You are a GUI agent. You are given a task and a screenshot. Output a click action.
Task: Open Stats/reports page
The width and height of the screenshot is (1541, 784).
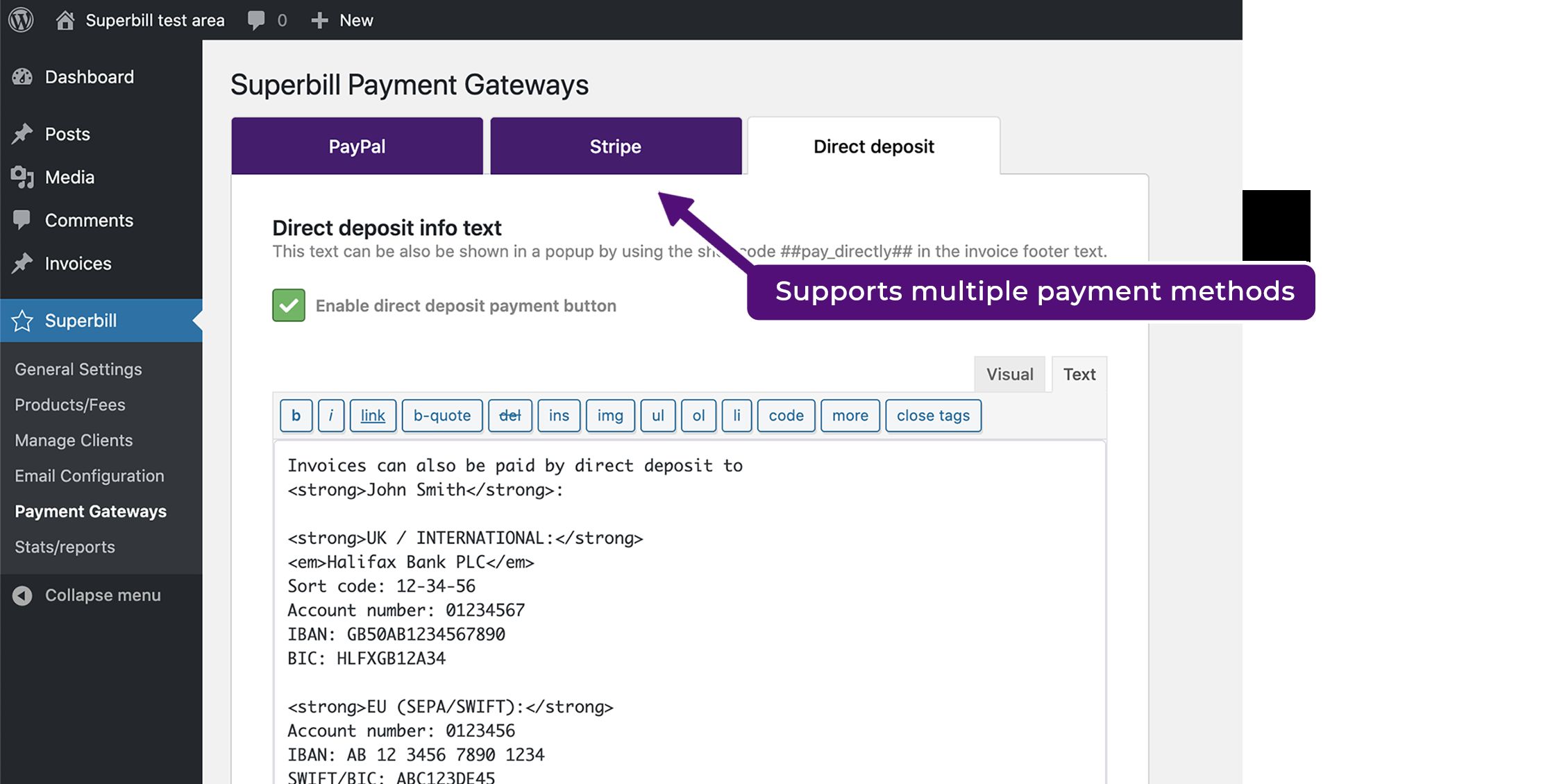65,547
